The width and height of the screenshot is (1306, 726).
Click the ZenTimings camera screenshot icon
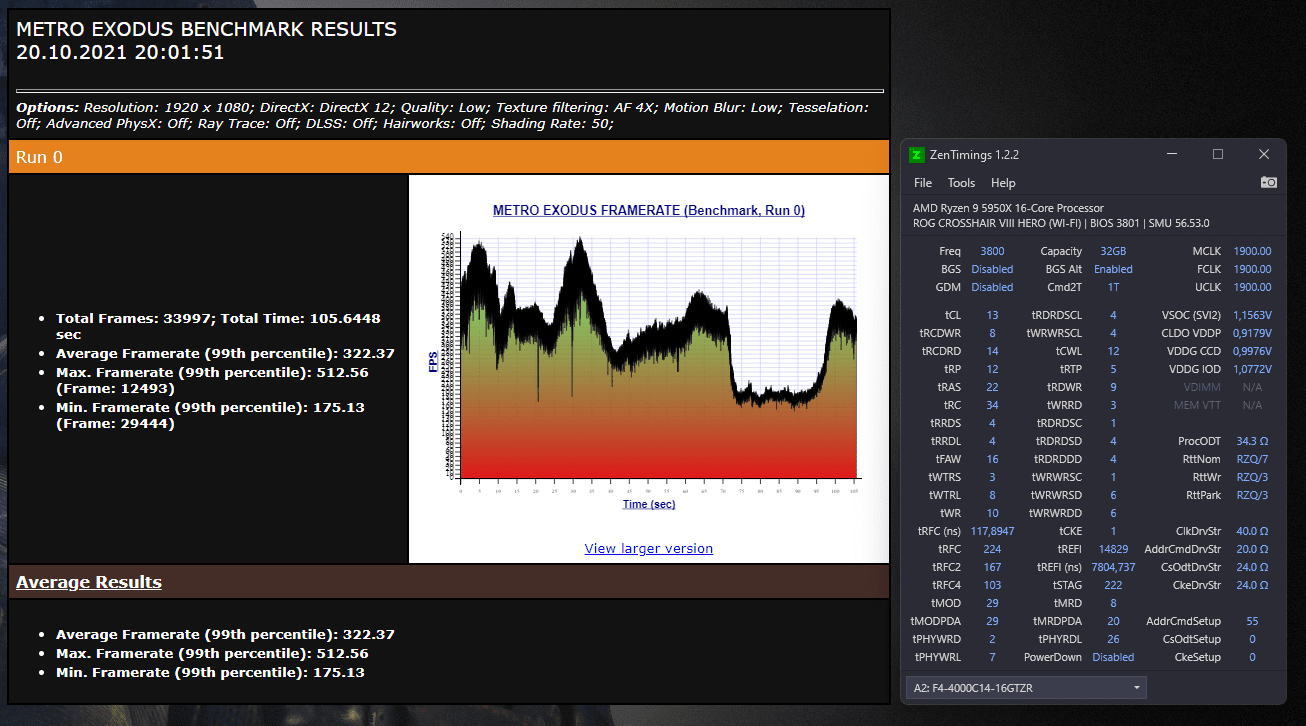[1268, 182]
